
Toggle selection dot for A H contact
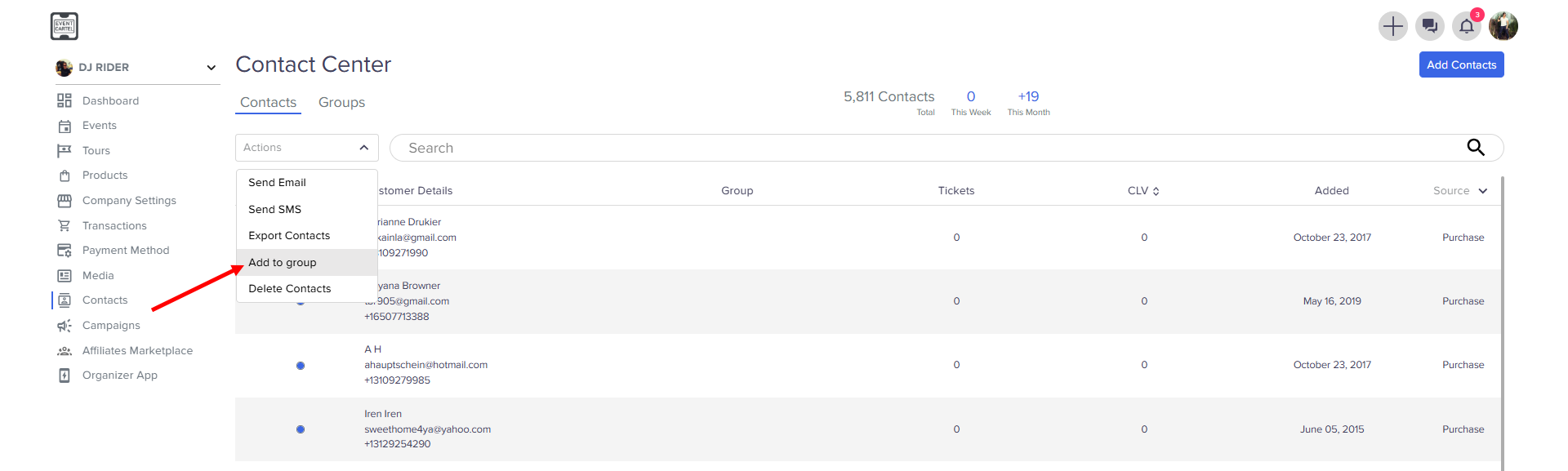pos(301,366)
